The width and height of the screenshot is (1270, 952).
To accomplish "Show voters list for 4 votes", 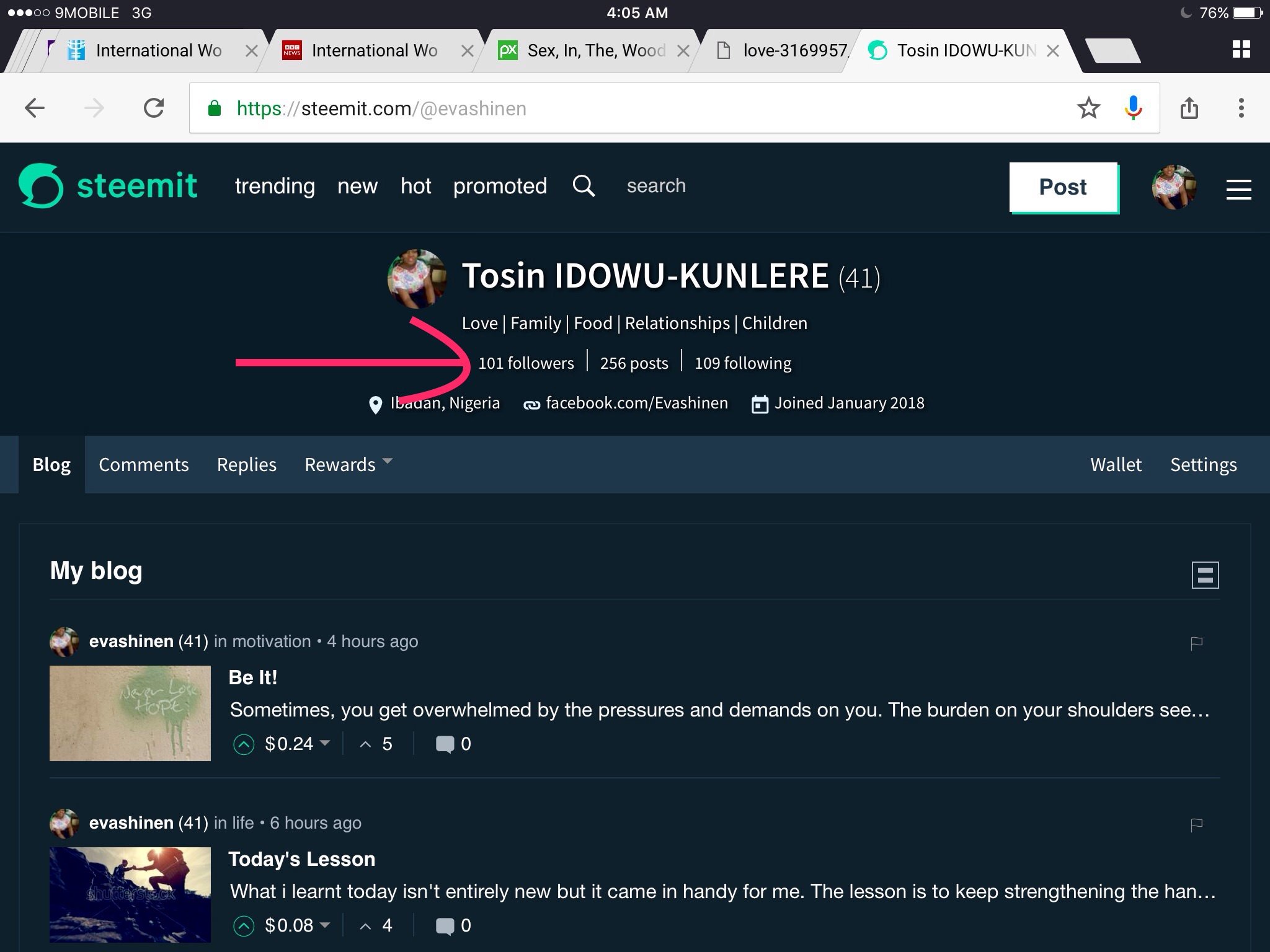I will (376, 926).
